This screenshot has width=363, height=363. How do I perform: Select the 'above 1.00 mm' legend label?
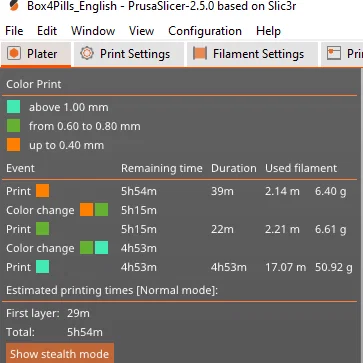click(x=69, y=107)
